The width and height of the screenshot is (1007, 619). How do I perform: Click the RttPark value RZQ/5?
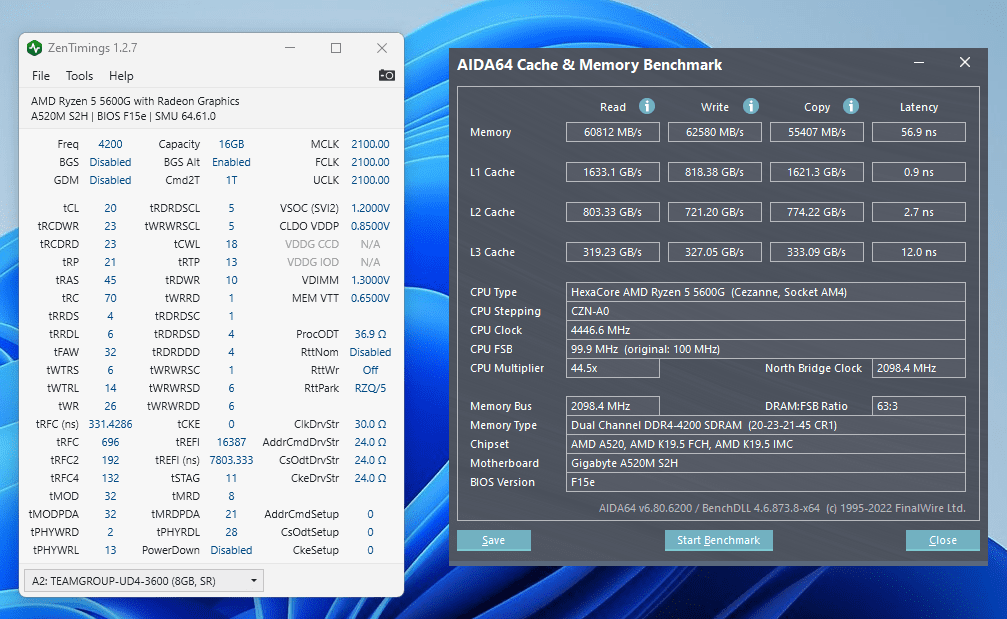(370, 388)
